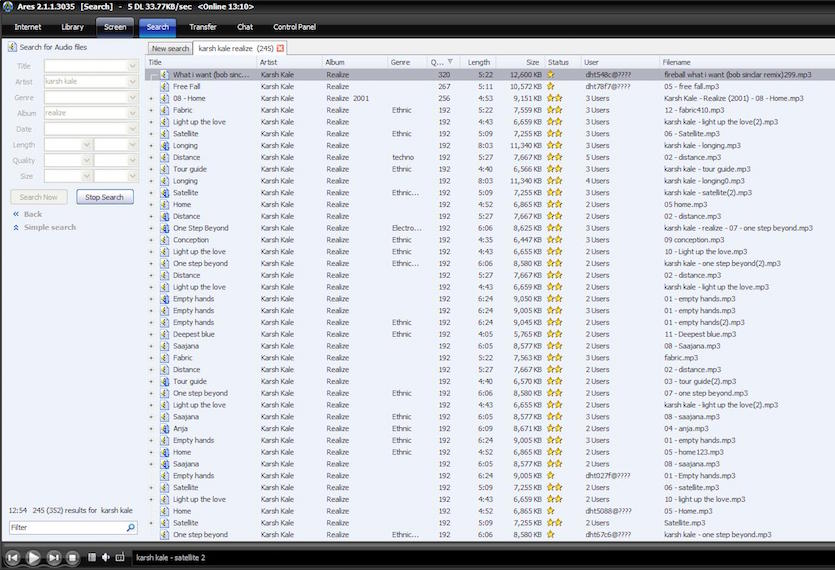Click the star rating of 'Free Fall' row
This screenshot has width=835, height=570.
(551, 86)
